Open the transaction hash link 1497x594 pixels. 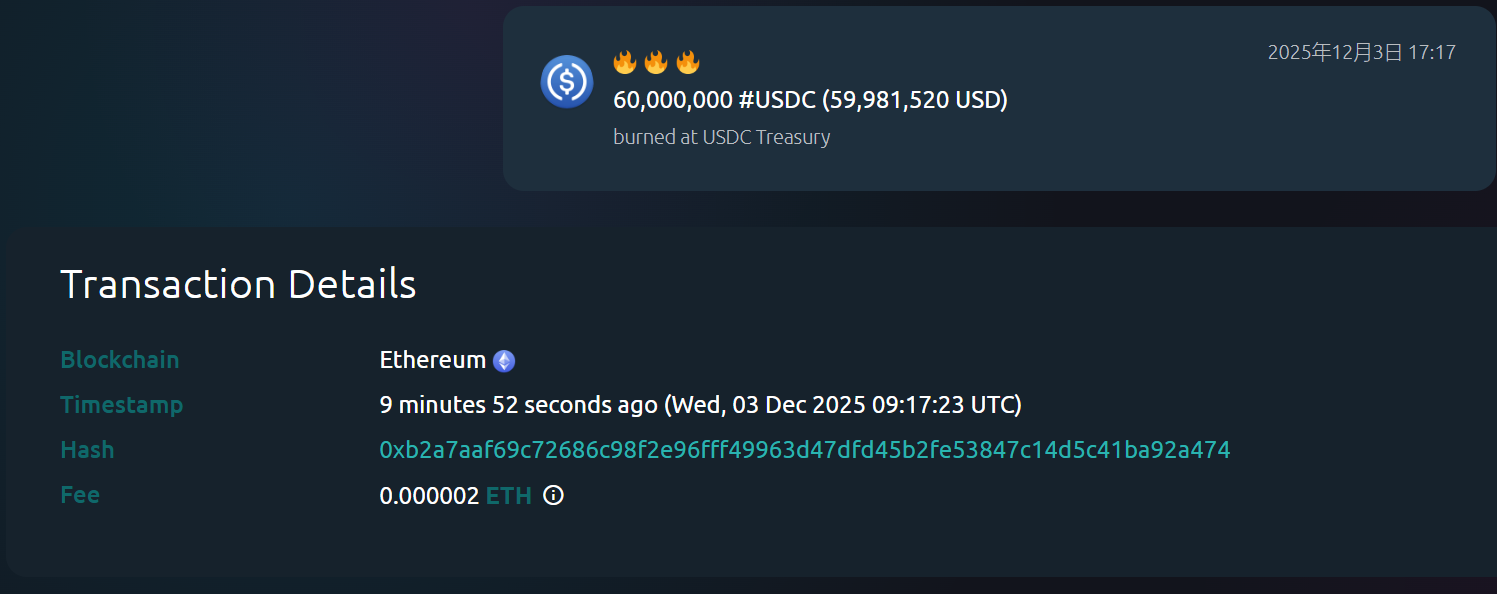click(804, 450)
